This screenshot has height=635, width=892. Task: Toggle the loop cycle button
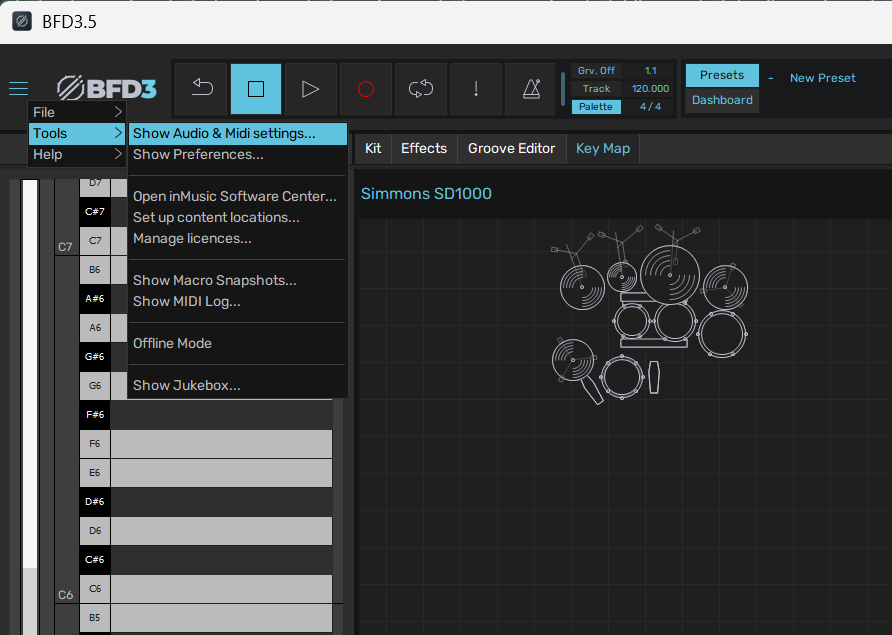coord(421,89)
